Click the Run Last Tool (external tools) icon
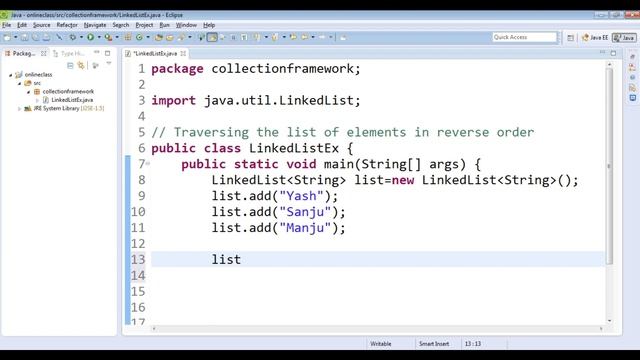This screenshot has width=640, height=360. [x=108, y=38]
